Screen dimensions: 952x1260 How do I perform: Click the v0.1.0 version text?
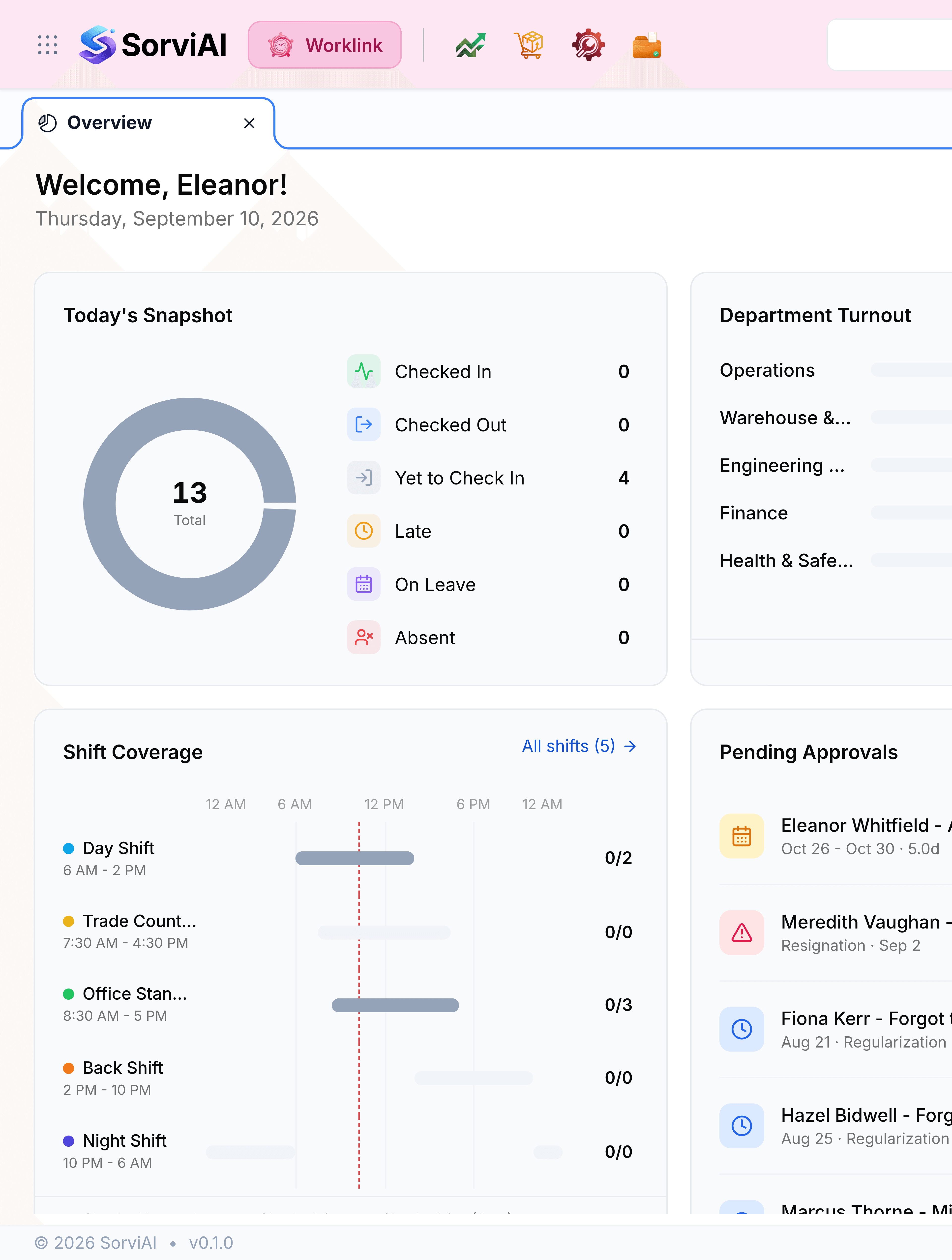coord(211,1243)
